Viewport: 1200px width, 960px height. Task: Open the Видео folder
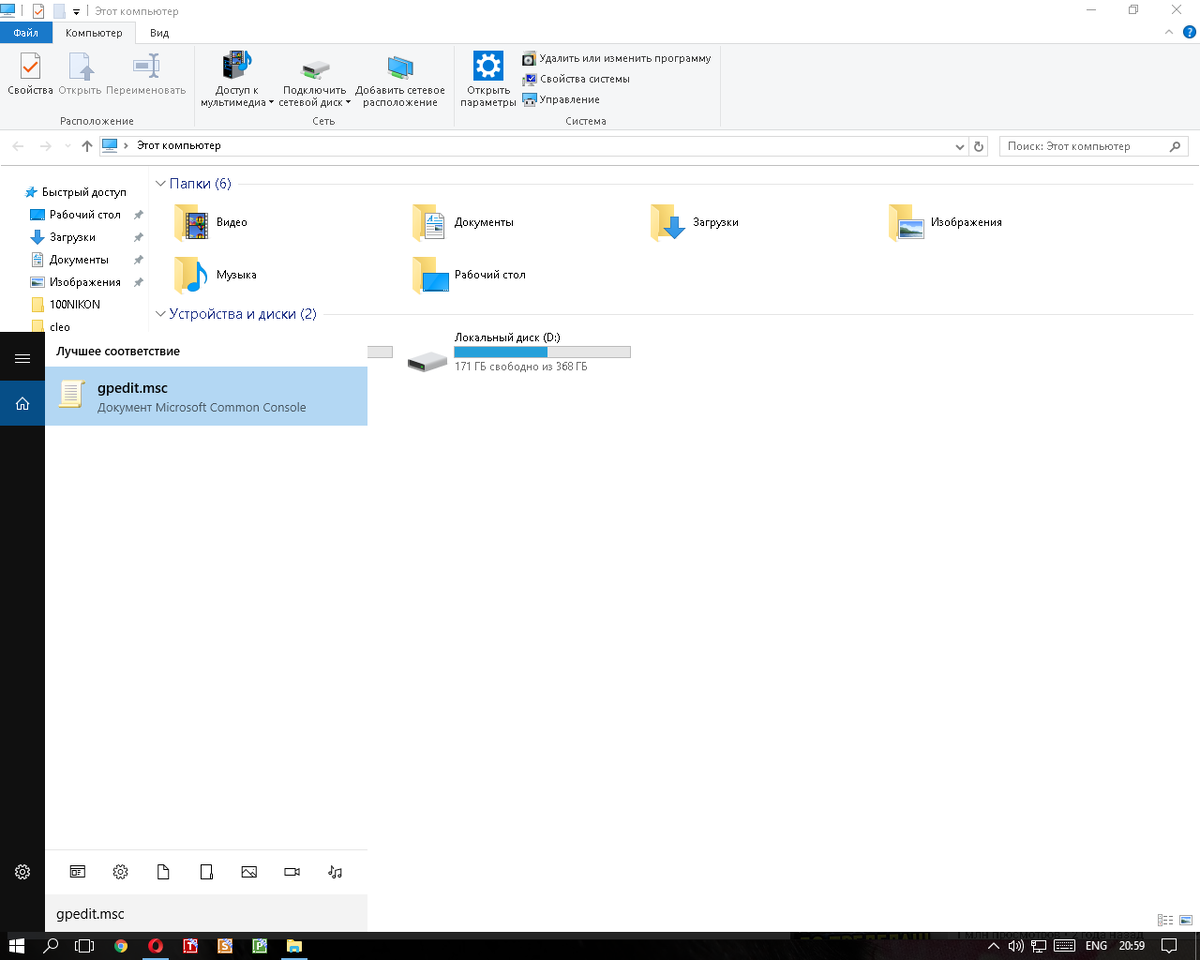tap(211, 222)
